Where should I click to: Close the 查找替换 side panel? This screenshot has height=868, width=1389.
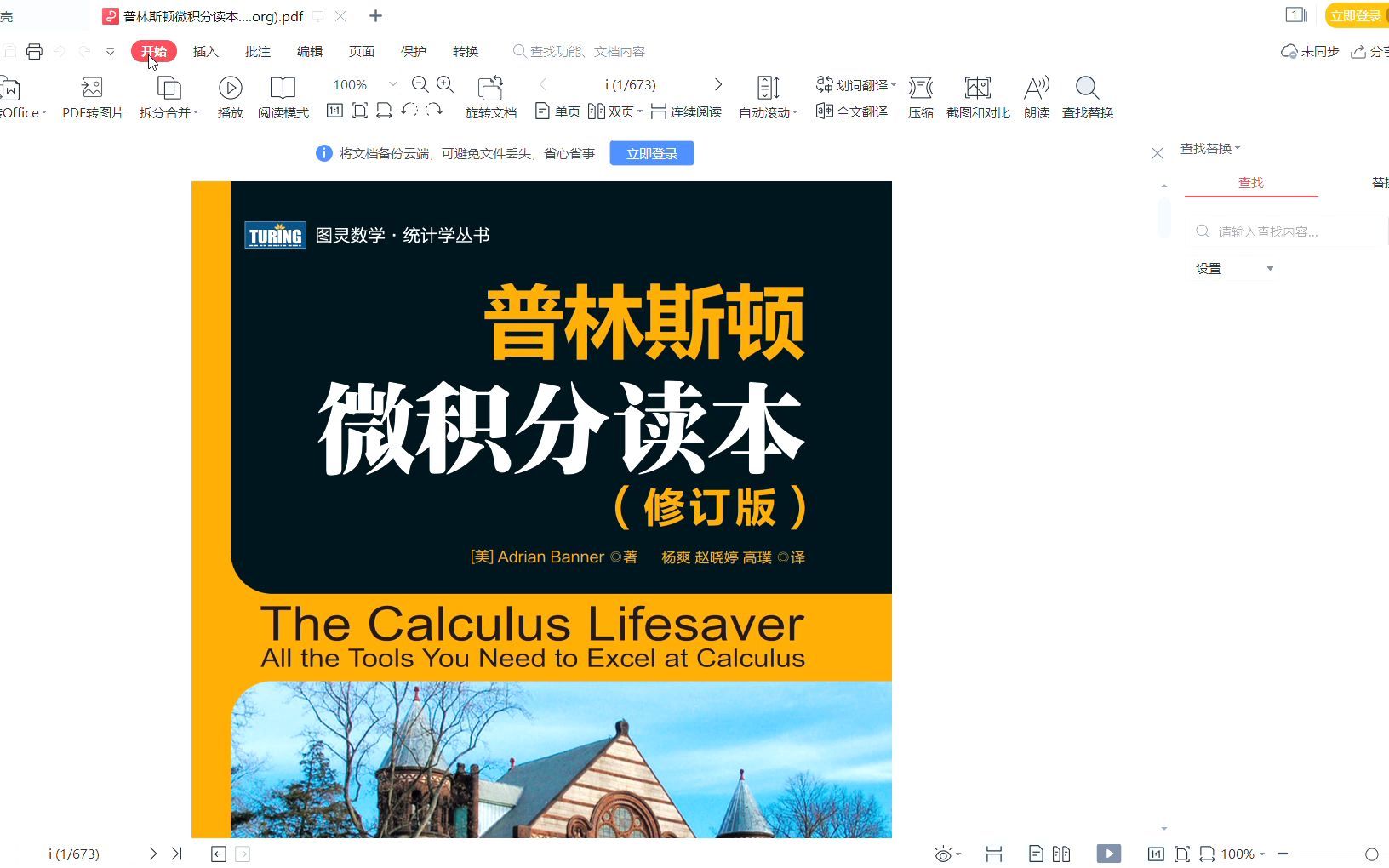pos(1157,153)
